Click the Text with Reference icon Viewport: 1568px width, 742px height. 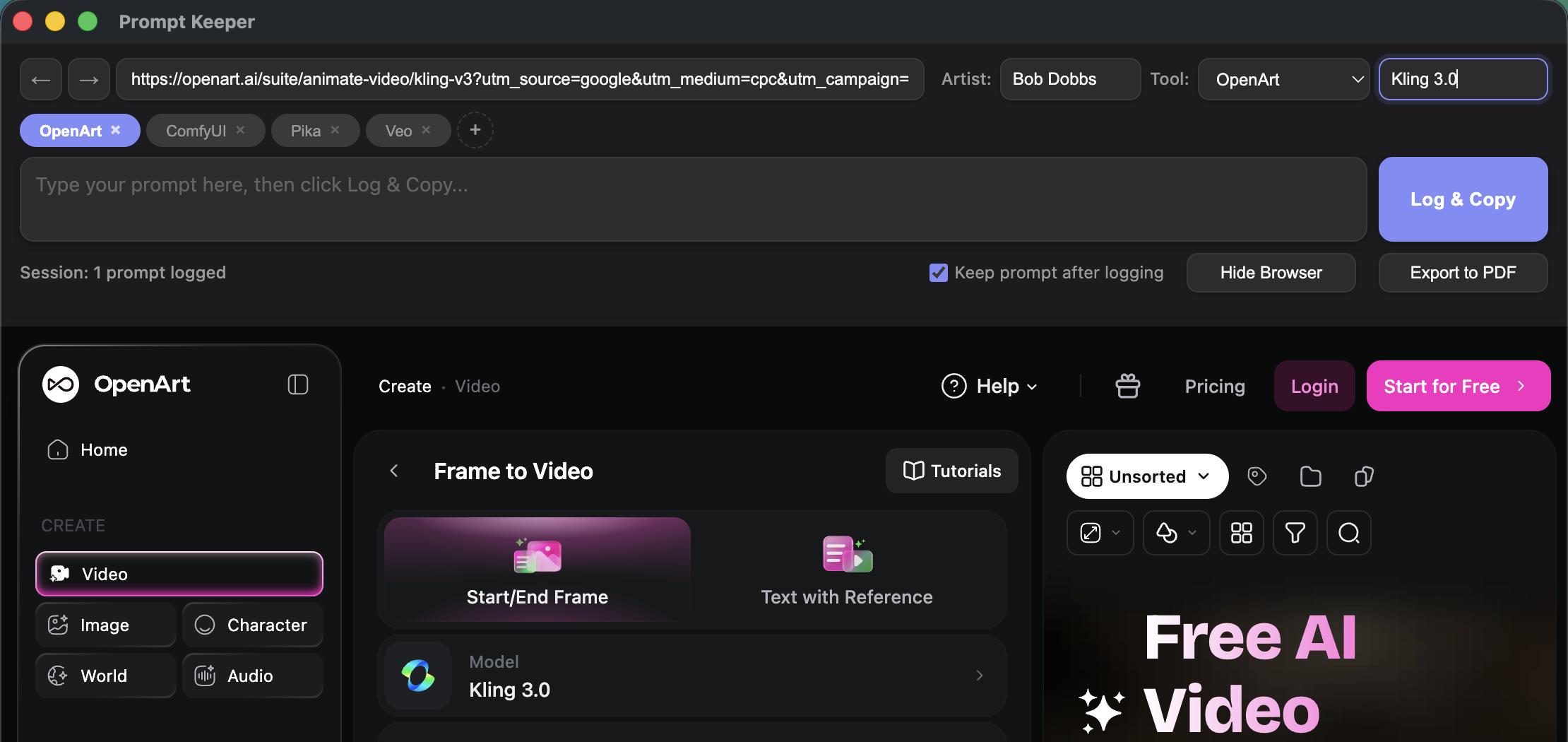point(848,555)
